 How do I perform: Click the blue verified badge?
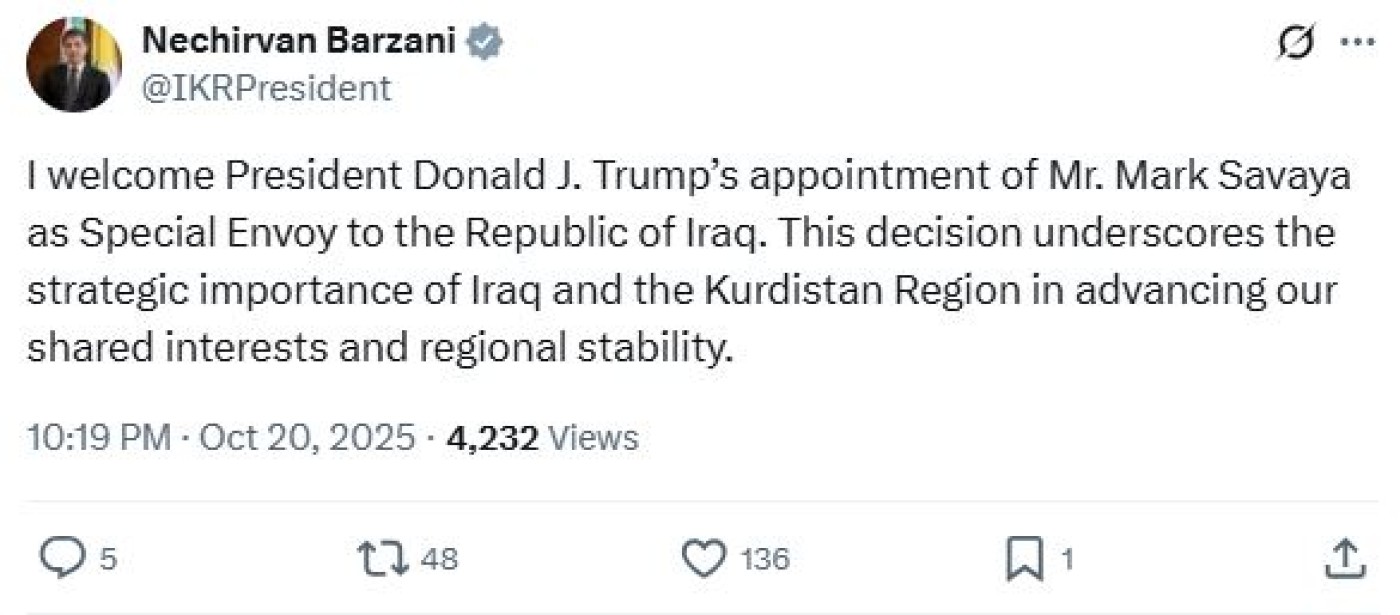tap(485, 42)
